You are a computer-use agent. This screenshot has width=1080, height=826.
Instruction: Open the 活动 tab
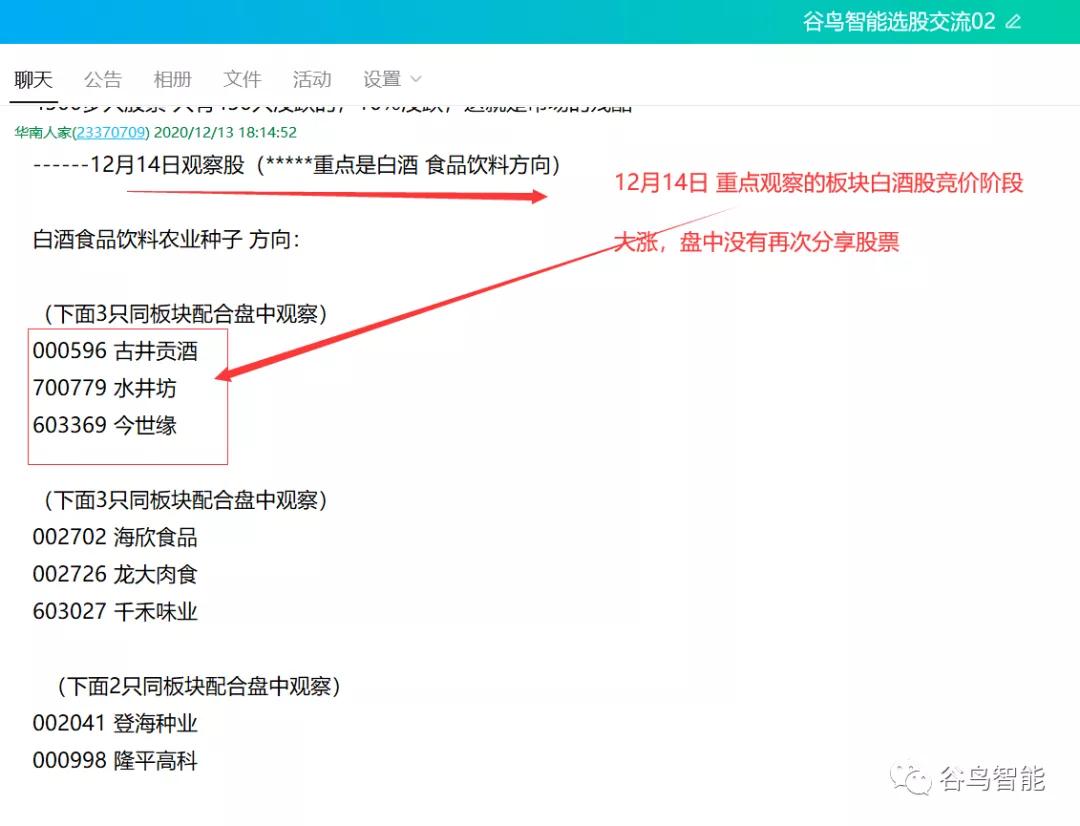312,79
